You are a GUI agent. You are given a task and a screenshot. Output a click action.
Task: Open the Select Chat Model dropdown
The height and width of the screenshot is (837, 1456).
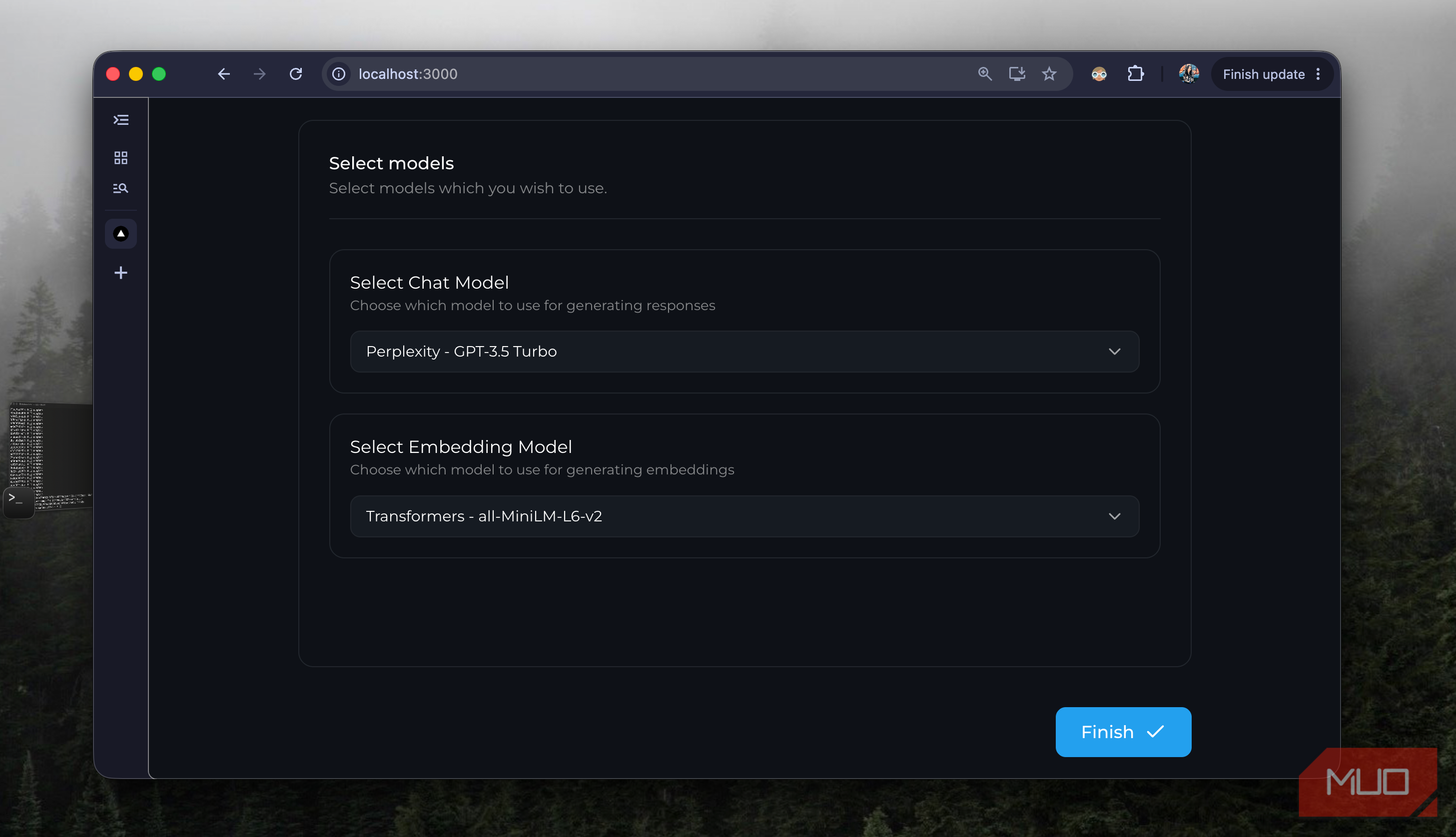[x=744, y=351]
